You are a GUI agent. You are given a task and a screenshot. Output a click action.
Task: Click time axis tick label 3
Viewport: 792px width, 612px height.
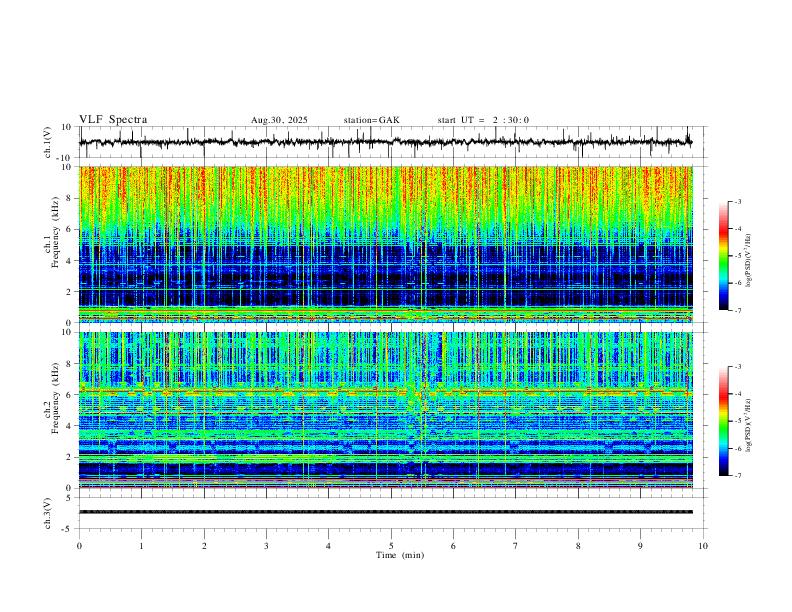pyautogui.click(x=266, y=546)
